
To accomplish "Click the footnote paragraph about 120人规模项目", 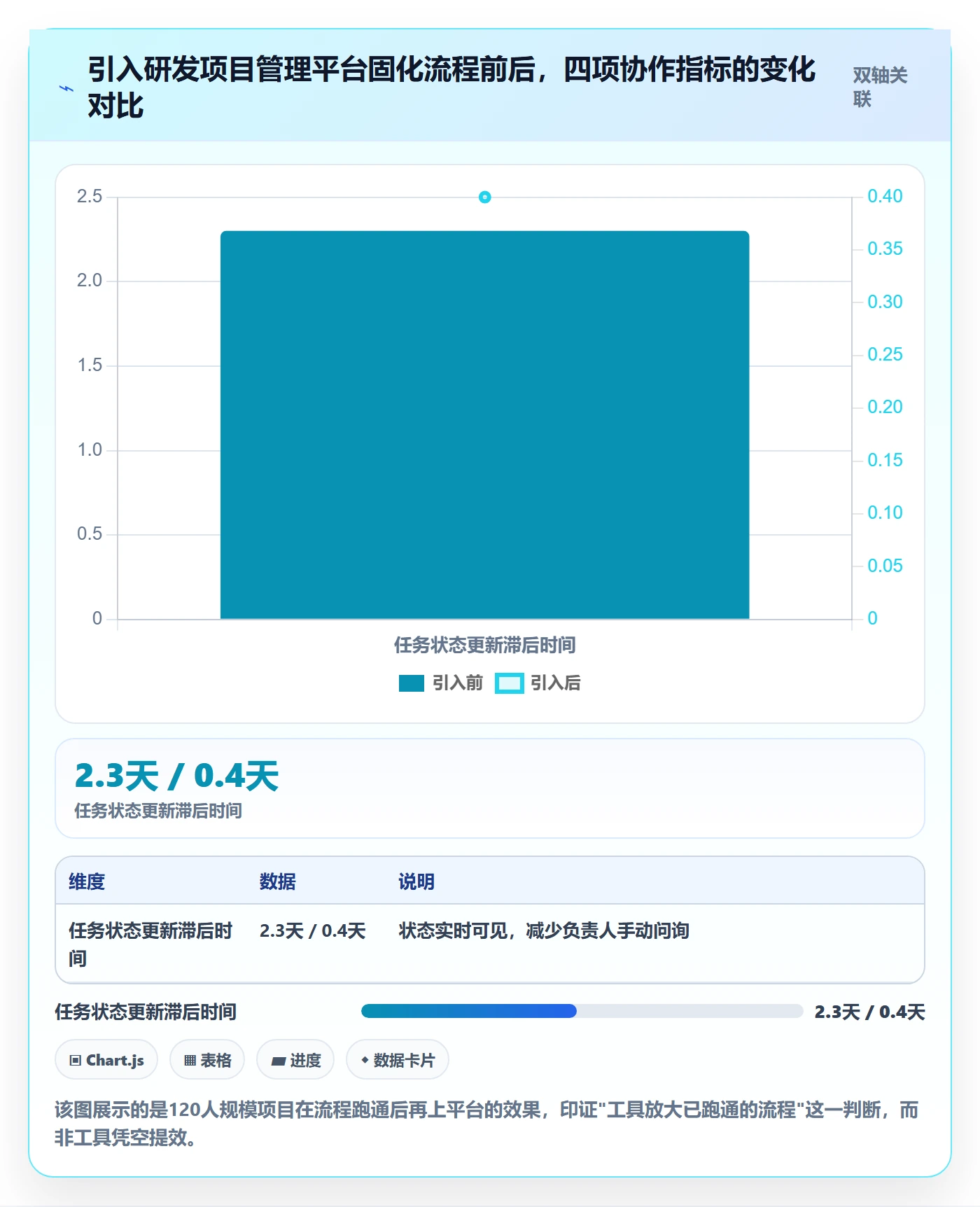I will (487, 1124).
